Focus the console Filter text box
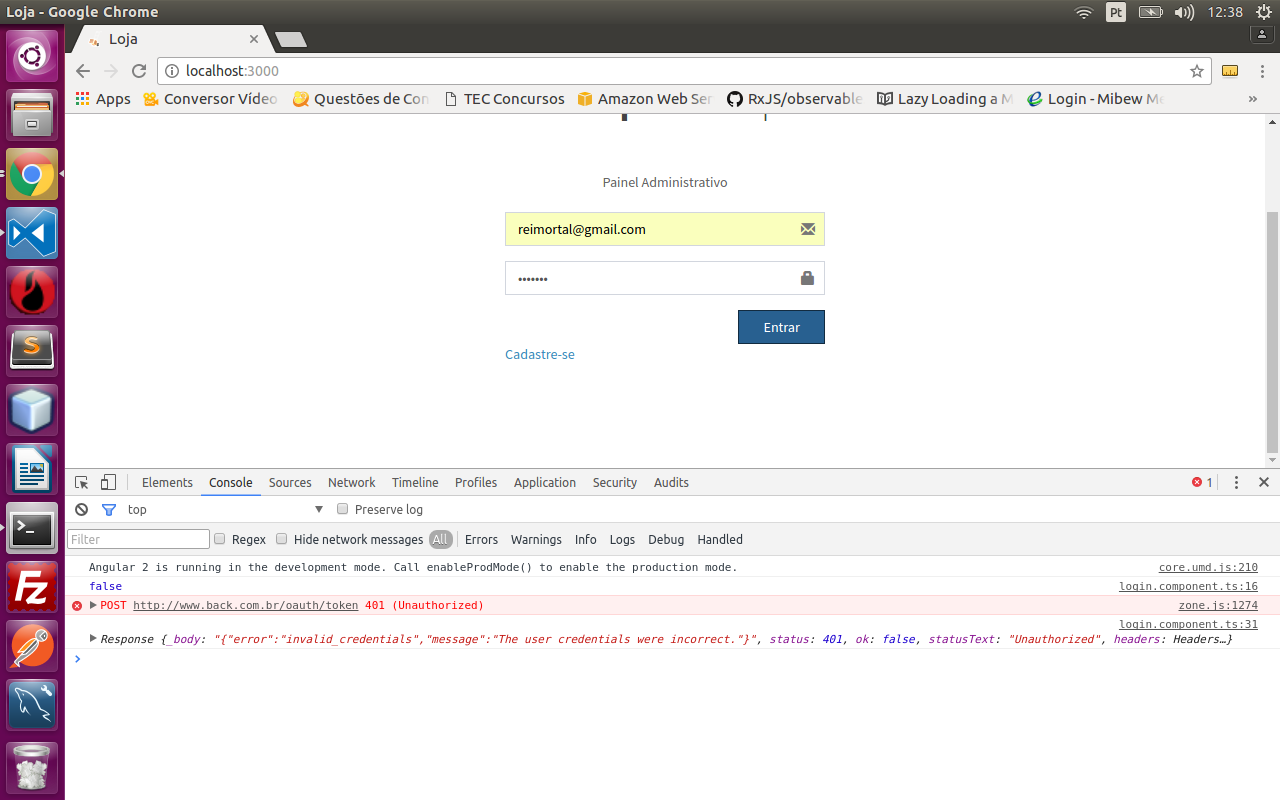This screenshot has width=1280, height=800. tap(138, 539)
